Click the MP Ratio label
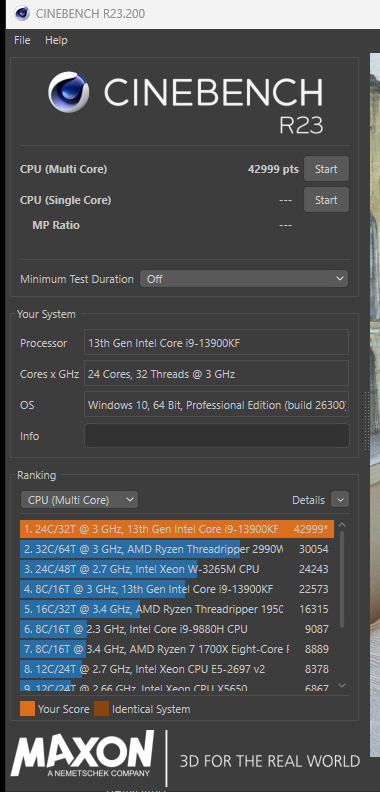The height and width of the screenshot is (792, 380). pos(56,225)
